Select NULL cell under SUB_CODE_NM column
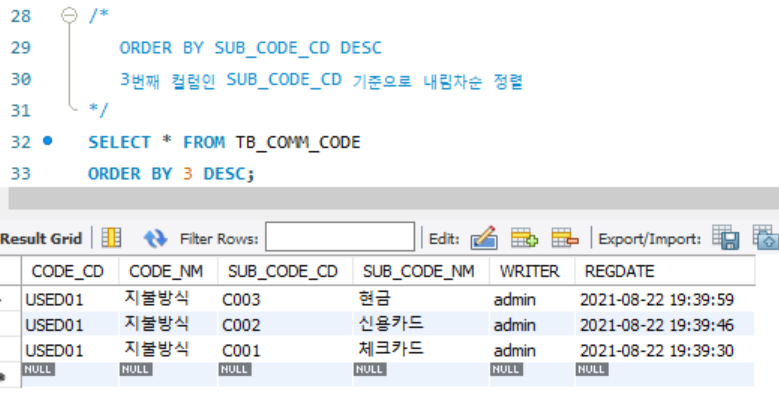The height and width of the screenshot is (398, 779). 421,374
